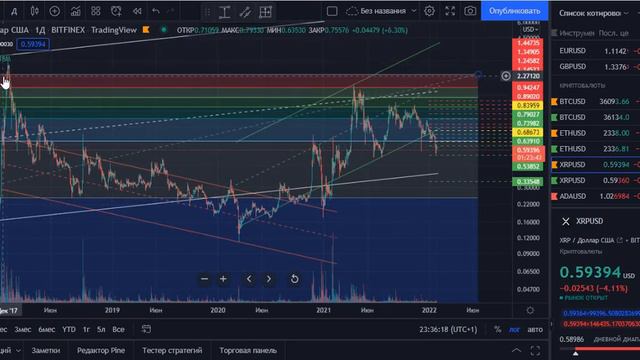Select EURUSD in the watchlist

(596, 51)
